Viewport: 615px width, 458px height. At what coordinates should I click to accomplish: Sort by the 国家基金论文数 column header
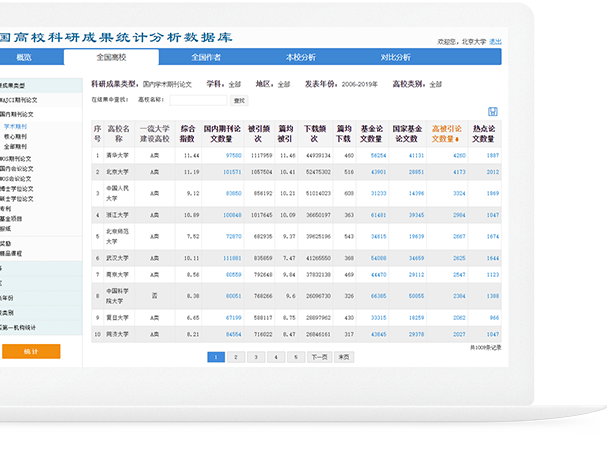[x=407, y=134]
